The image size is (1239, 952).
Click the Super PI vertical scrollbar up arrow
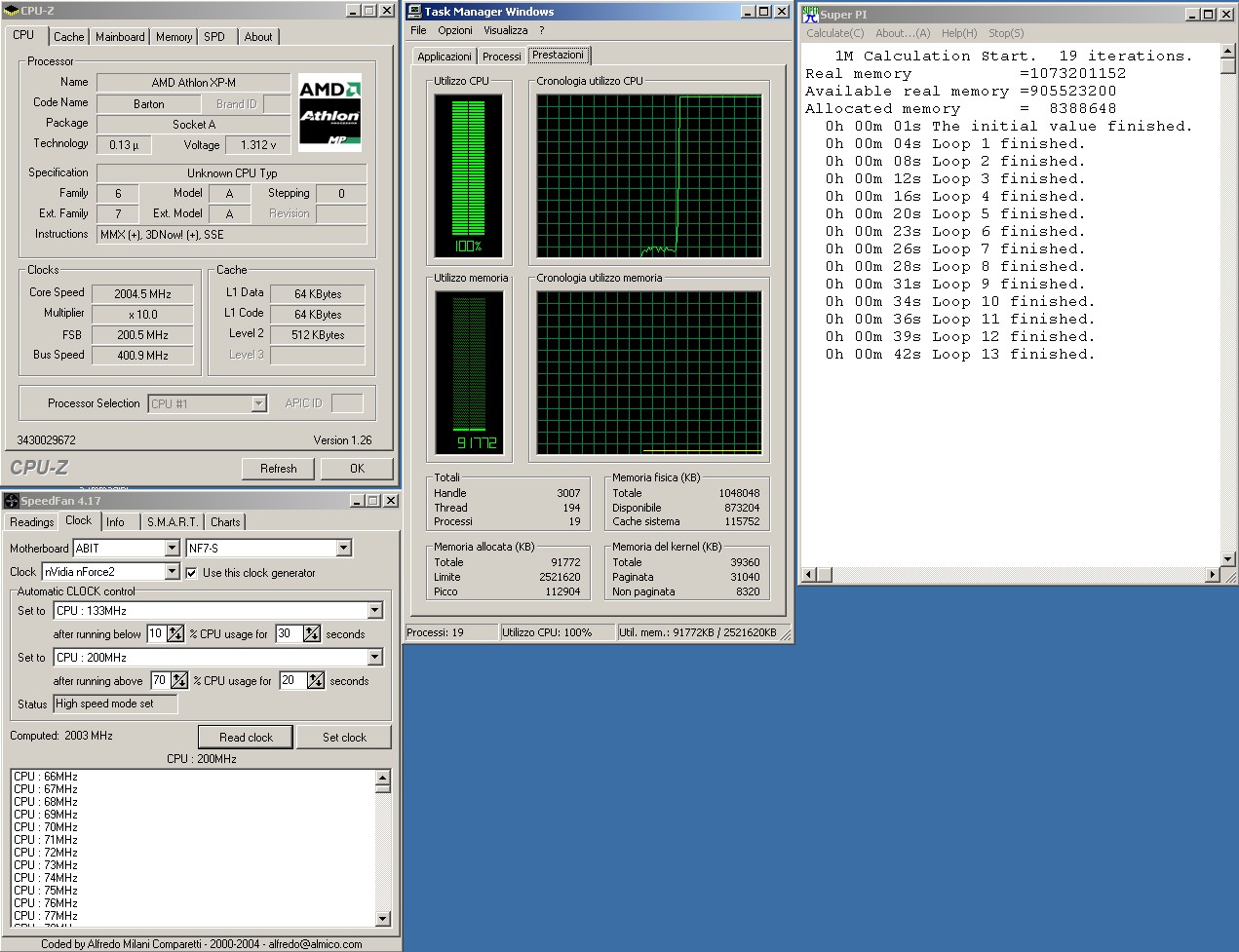coord(1228,52)
